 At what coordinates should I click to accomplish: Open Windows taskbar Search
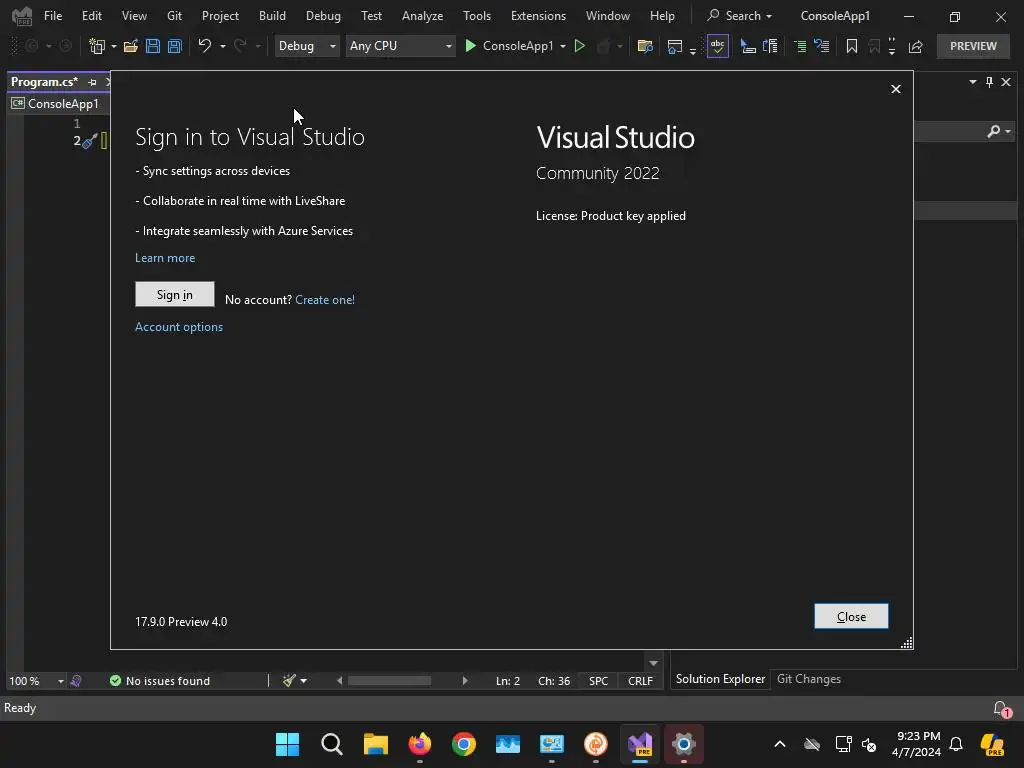[x=332, y=744]
